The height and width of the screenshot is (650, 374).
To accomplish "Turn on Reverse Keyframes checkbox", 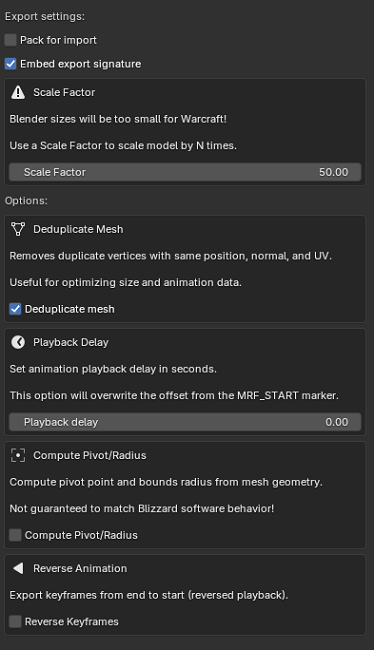I will (x=15, y=621).
